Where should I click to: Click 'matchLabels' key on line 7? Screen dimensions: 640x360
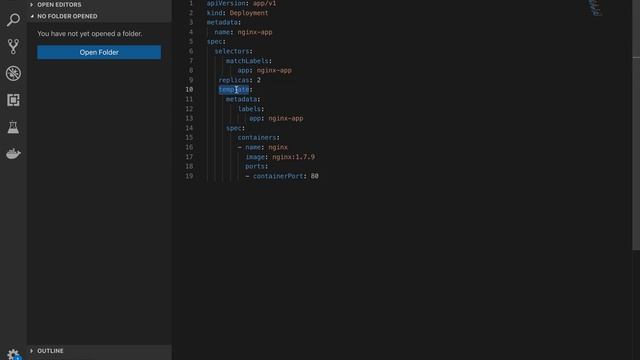(247, 61)
